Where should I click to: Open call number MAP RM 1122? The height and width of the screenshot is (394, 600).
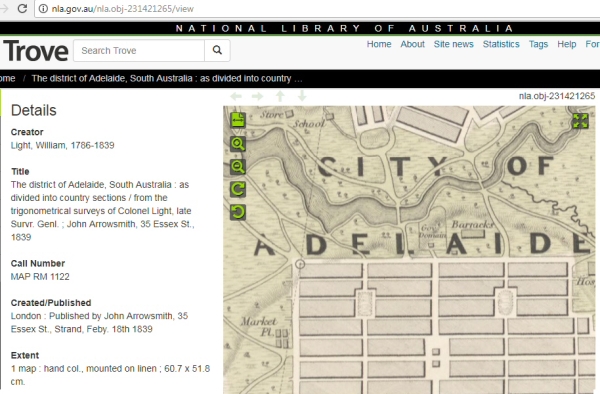click(40, 277)
